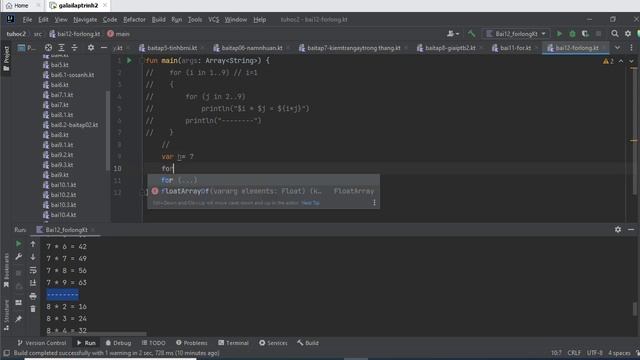Open Project panel options gear
This screenshot has width=640, height=360.
coord(91,48)
